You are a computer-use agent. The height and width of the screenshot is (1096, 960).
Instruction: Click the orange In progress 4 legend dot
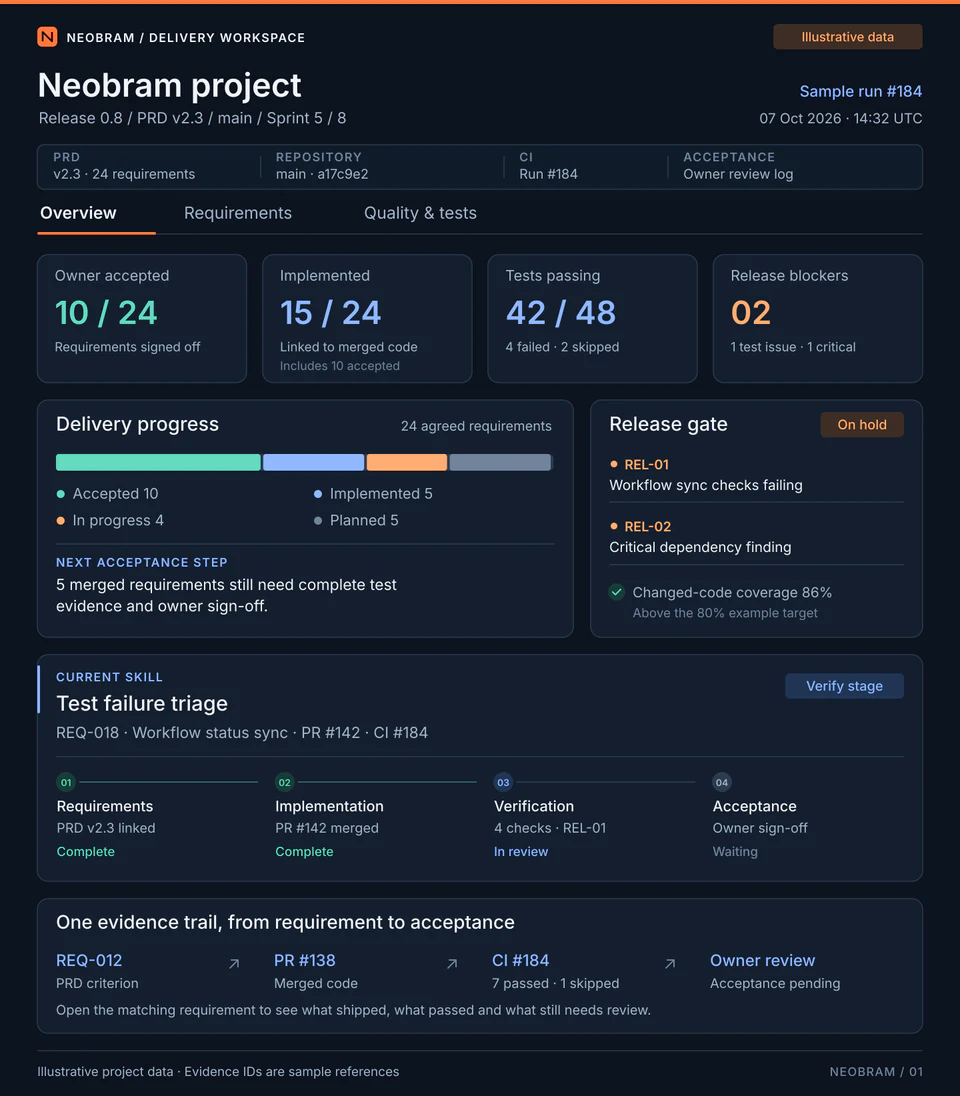pyautogui.click(x=61, y=521)
